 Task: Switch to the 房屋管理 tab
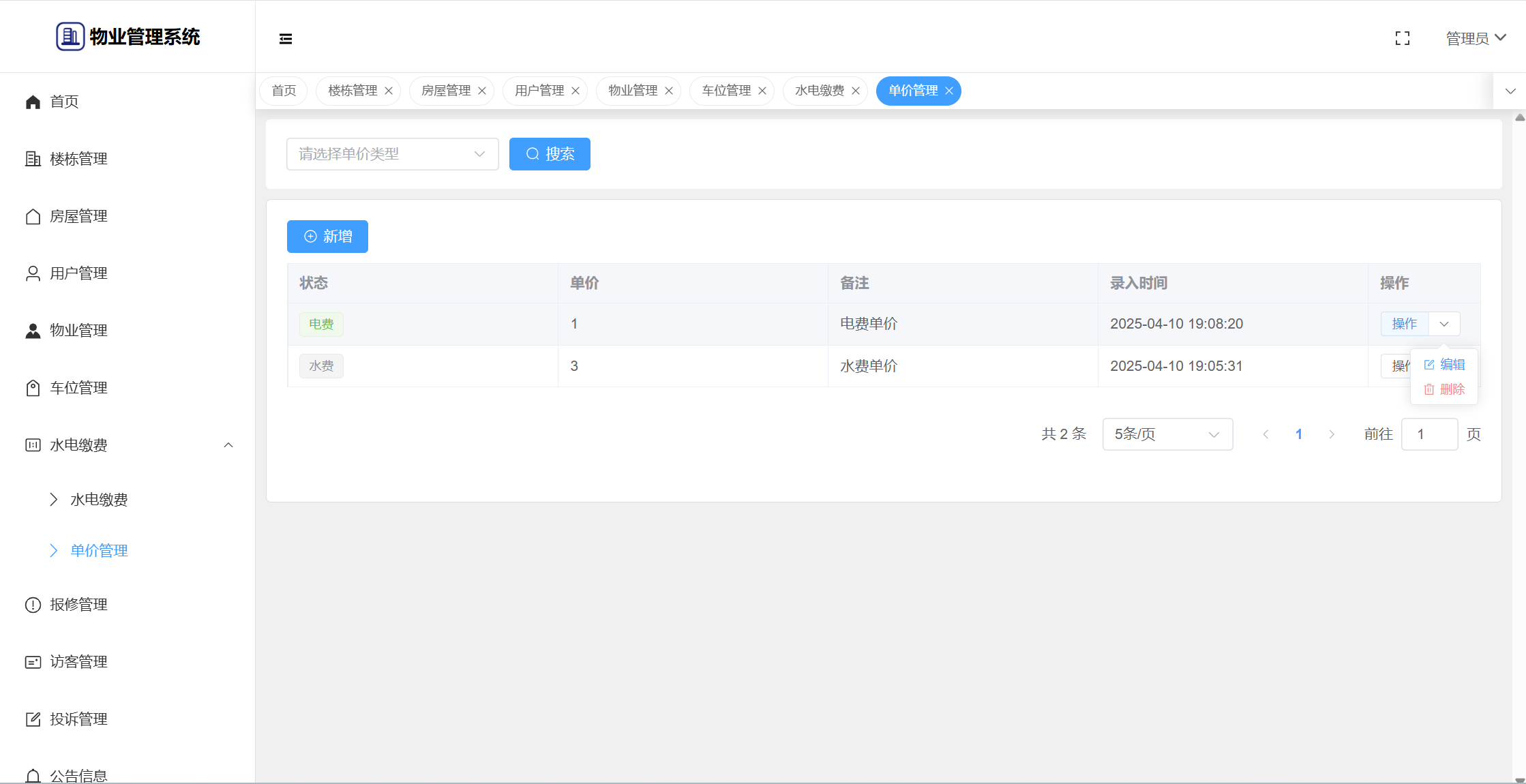[x=446, y=91]
